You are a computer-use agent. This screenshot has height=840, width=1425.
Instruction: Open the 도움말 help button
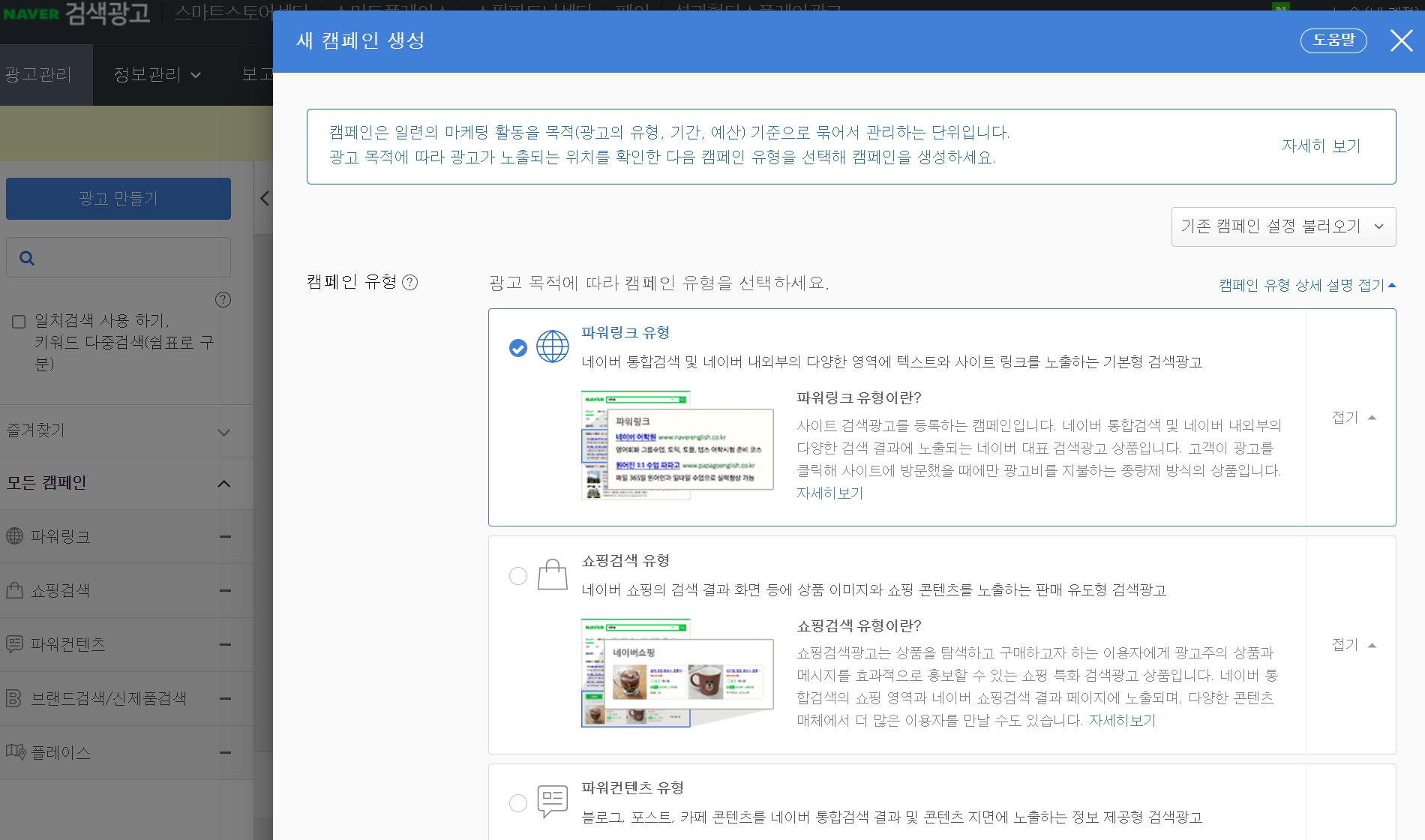pyautogui.click(x=1333, y=40)
